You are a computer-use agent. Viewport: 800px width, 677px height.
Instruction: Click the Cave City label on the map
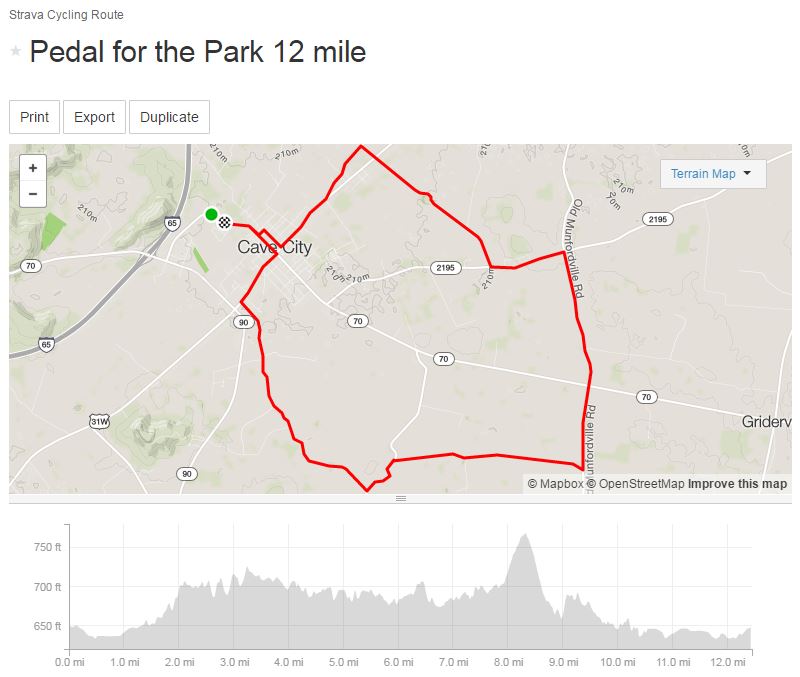point(274,247)
